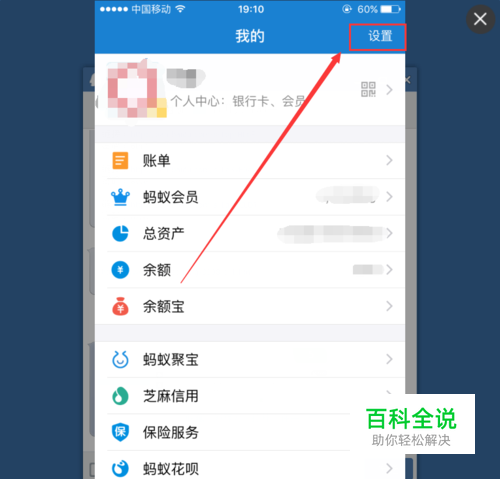Screen dimensions: 500x479
Task: Tap the 我的 page title
Action: [x=250, y=36]
